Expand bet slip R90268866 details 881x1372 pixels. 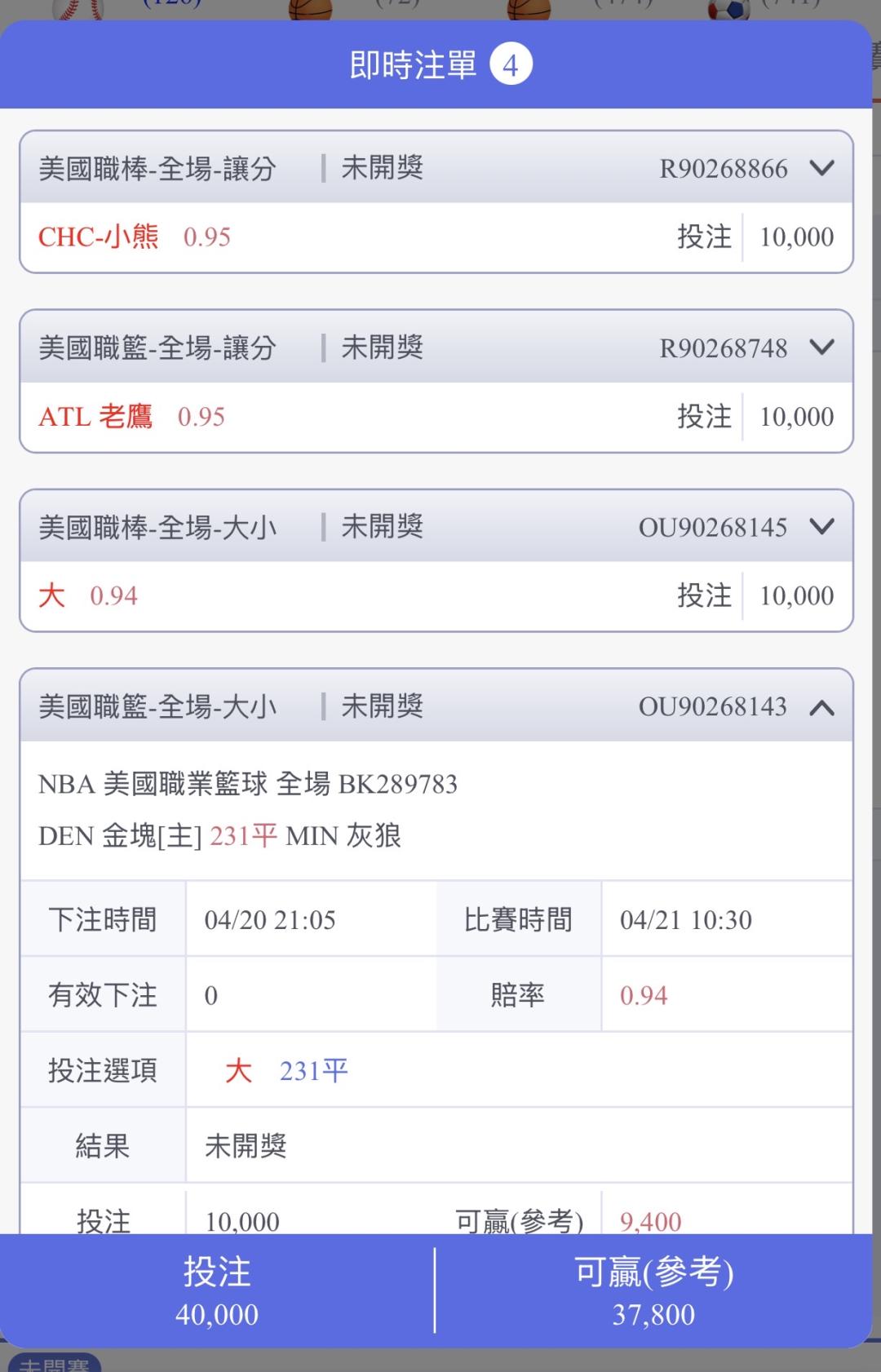tap(821, 169)
